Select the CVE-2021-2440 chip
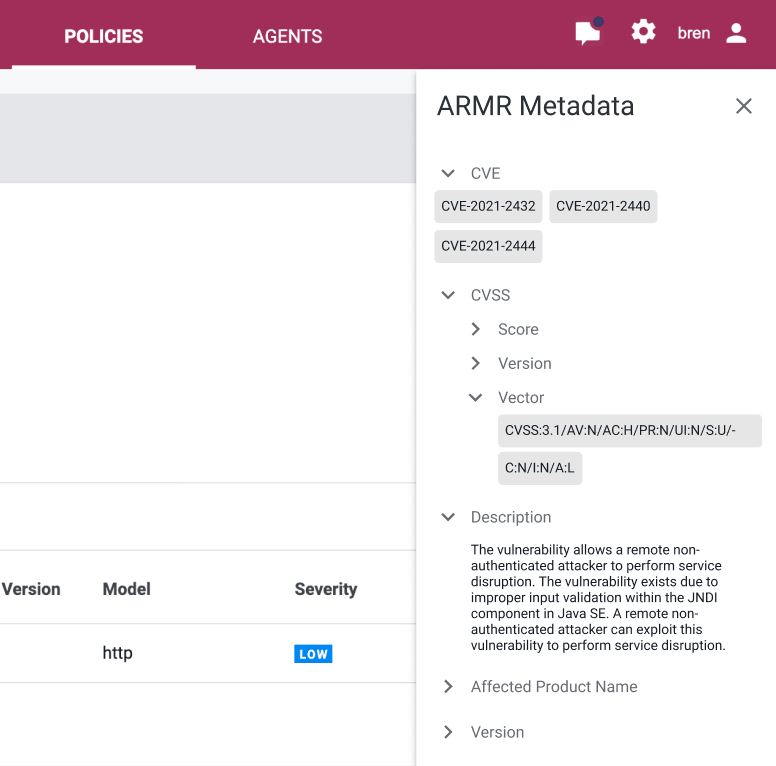 click(603, 206)
